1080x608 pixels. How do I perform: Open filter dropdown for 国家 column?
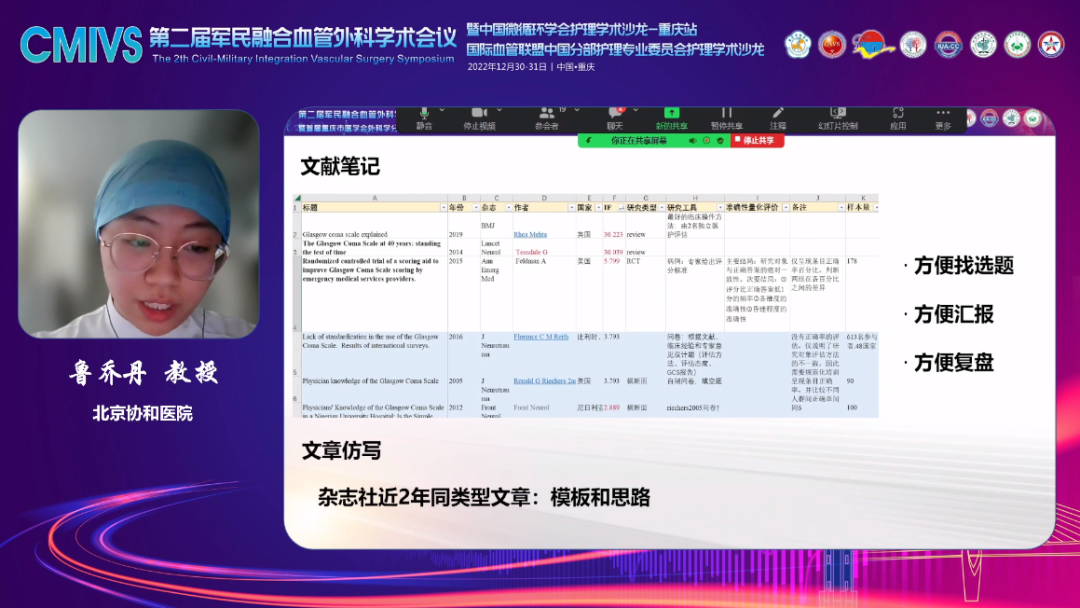[x=598, y=207]
